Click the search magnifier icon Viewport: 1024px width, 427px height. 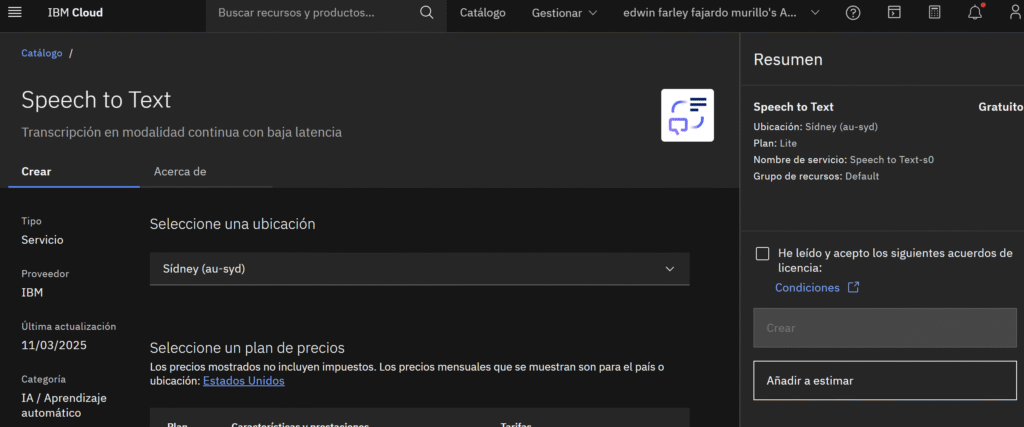[427, 13]
